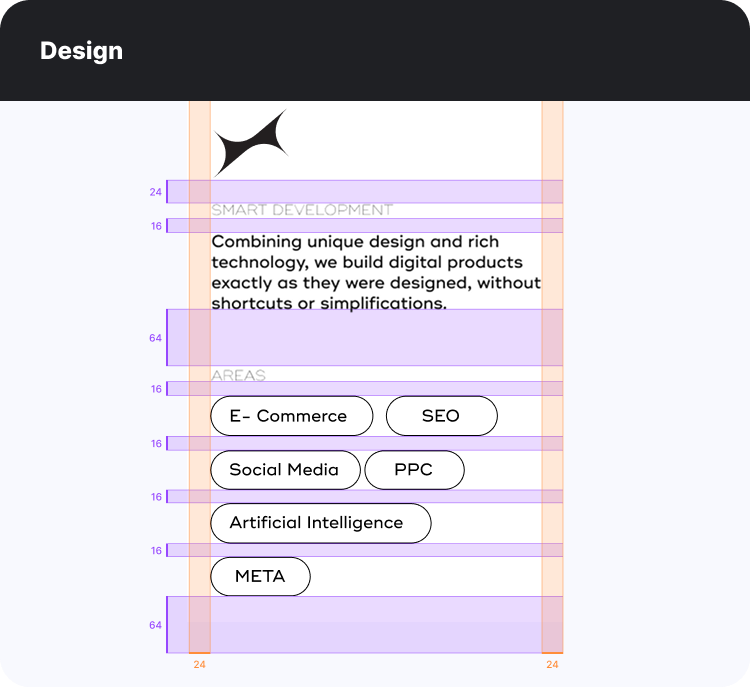The height and width of the screenshot is (687, 750).
Task: Click the paragraph starting with Combining
Action: [376, 272]
